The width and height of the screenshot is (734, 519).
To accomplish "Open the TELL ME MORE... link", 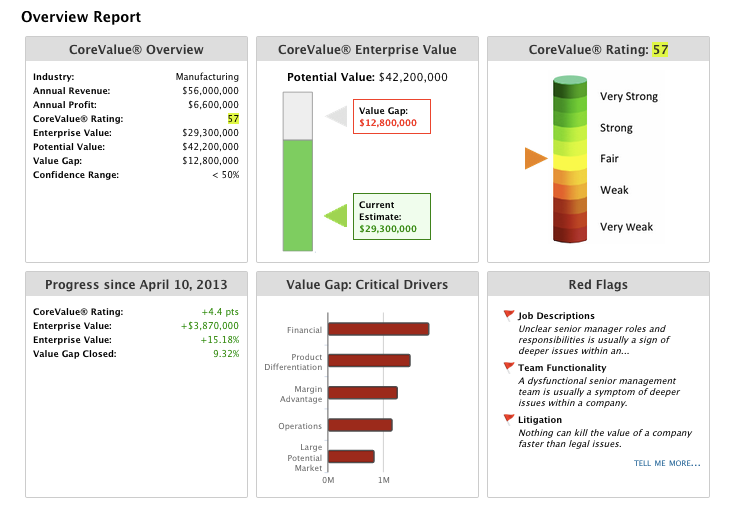I will pyautogui.click(x=667, y=463).
